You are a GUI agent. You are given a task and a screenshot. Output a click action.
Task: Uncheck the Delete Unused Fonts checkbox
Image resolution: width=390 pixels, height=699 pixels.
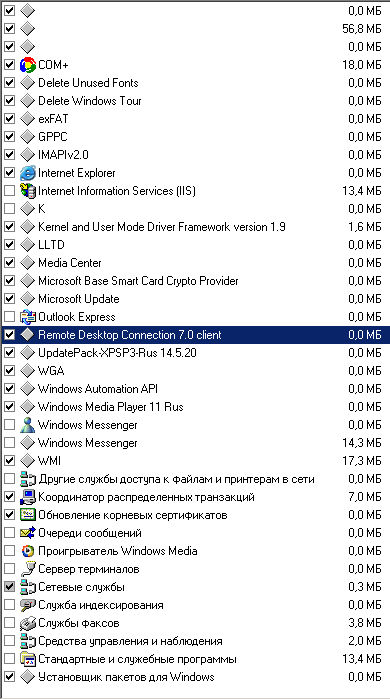pyautogui.click(x=9, y=83)
